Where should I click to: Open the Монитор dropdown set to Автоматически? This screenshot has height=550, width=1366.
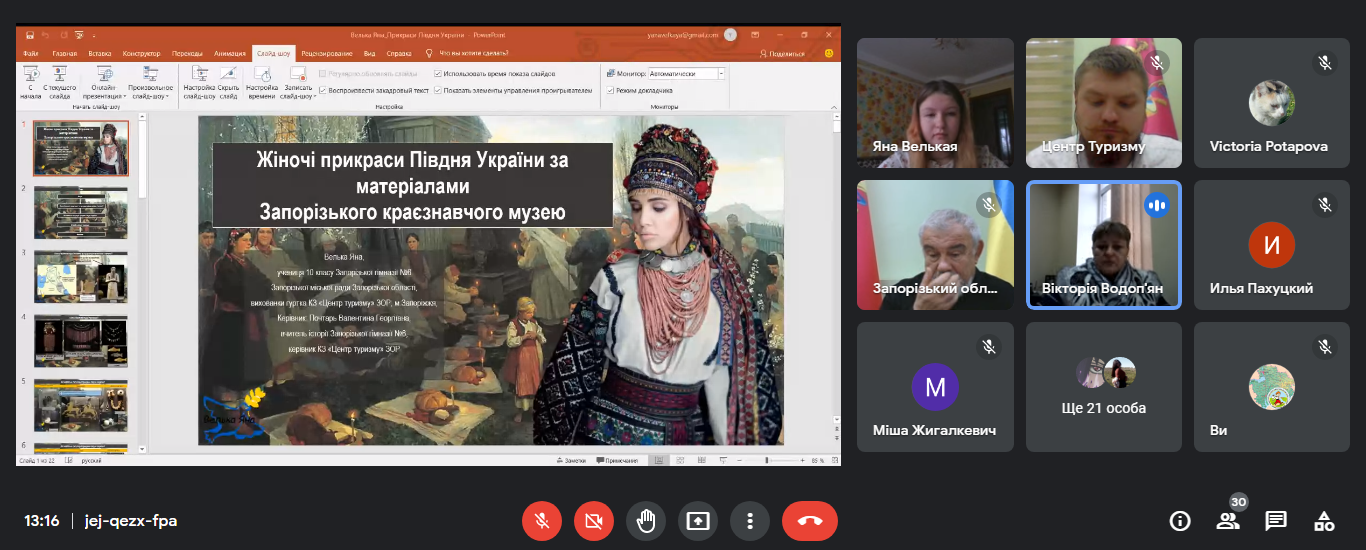(721, 74)
